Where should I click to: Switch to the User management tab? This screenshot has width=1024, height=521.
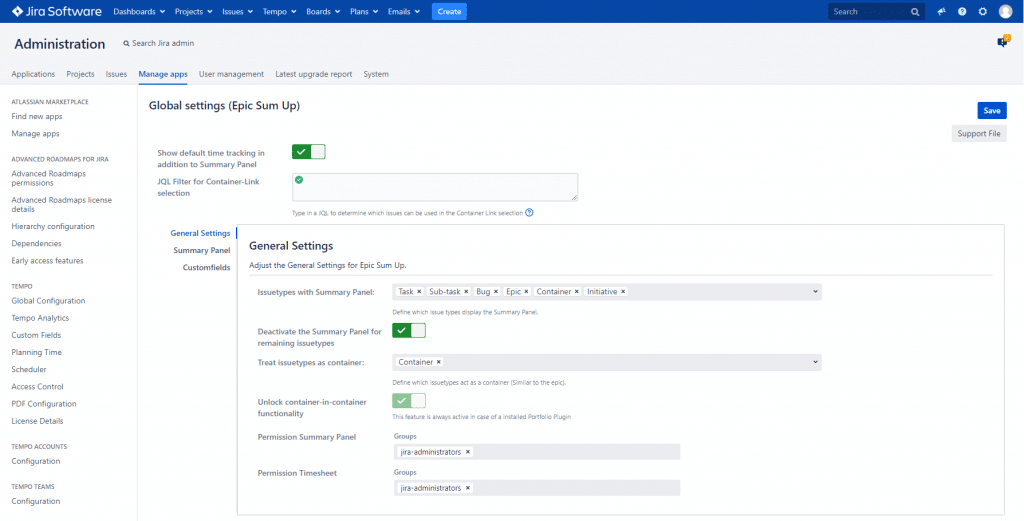tap(231, 74)
